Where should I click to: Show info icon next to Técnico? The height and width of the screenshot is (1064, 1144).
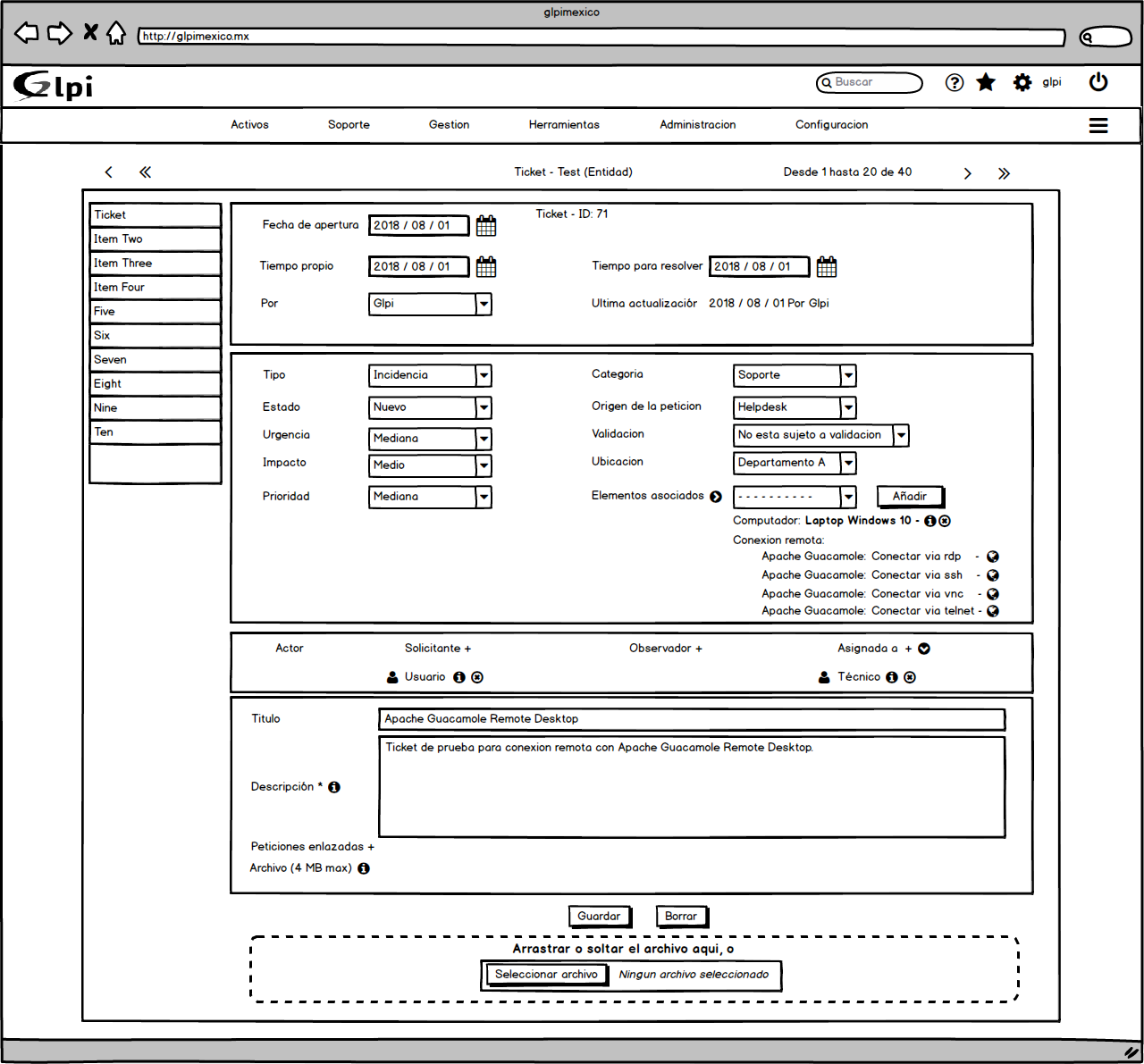click(x=892, y=677)
